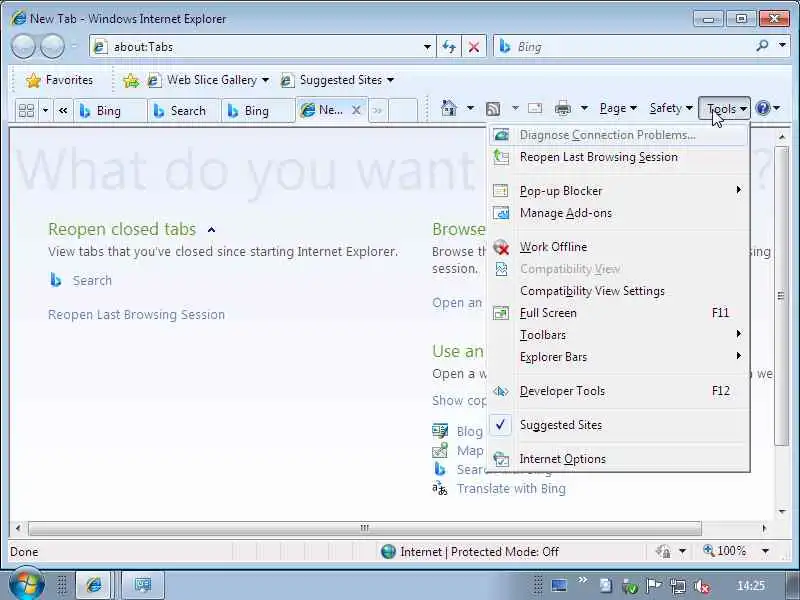Click the horizontal scrollbar thumb
Viewport: 800px width, 600px height.
pos(365,528)
